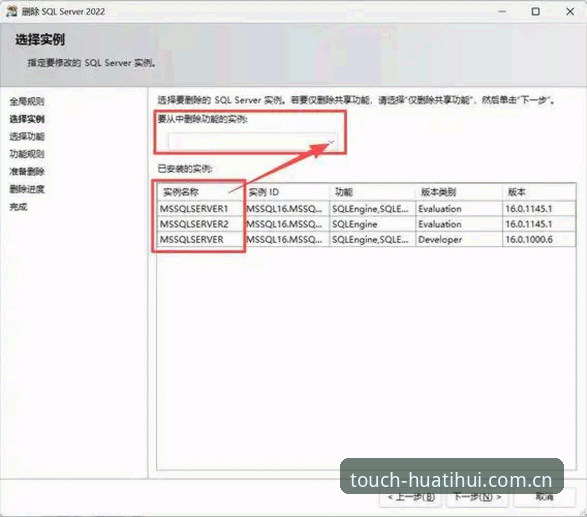
Task: Select the 选择实例 step in sidebar
Action: (x=27, y=119)
